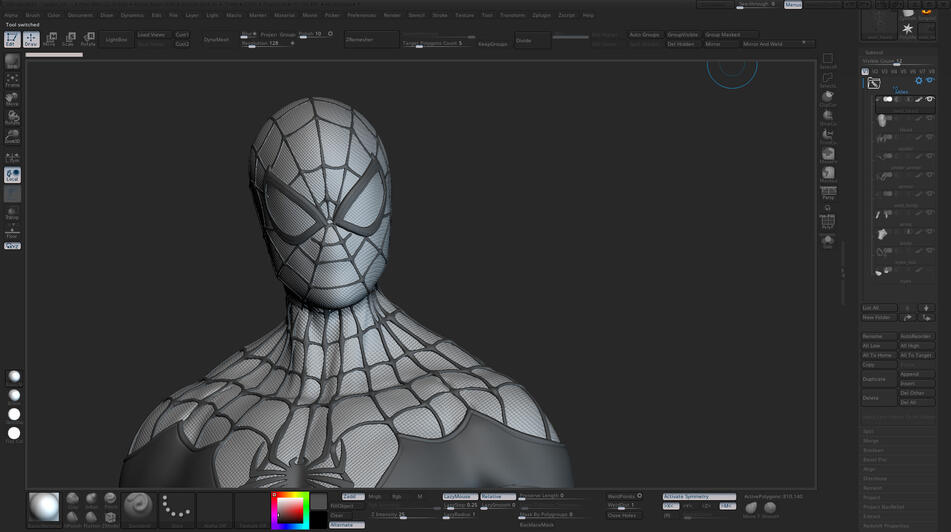Toggle the >X< symmetry axis
Viewport: 951px width, 532px height.
[671, 506]
